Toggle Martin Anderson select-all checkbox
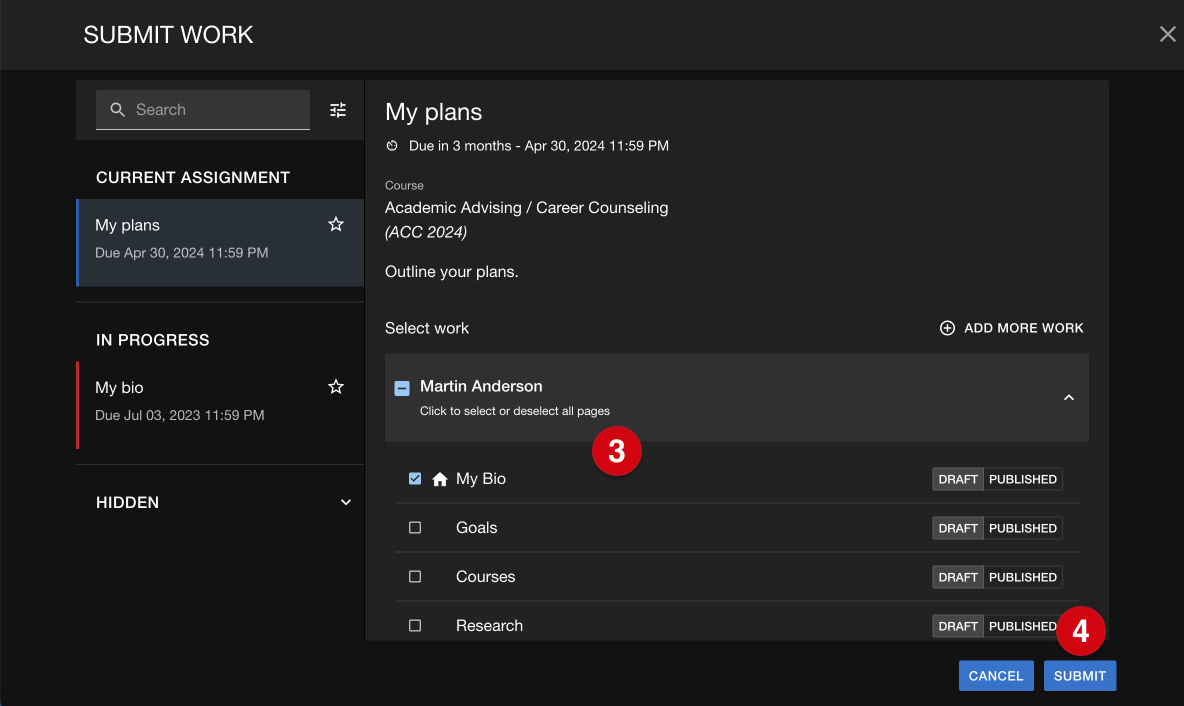The height and width of the screenshot is (706, 1184). pos(402,388)
